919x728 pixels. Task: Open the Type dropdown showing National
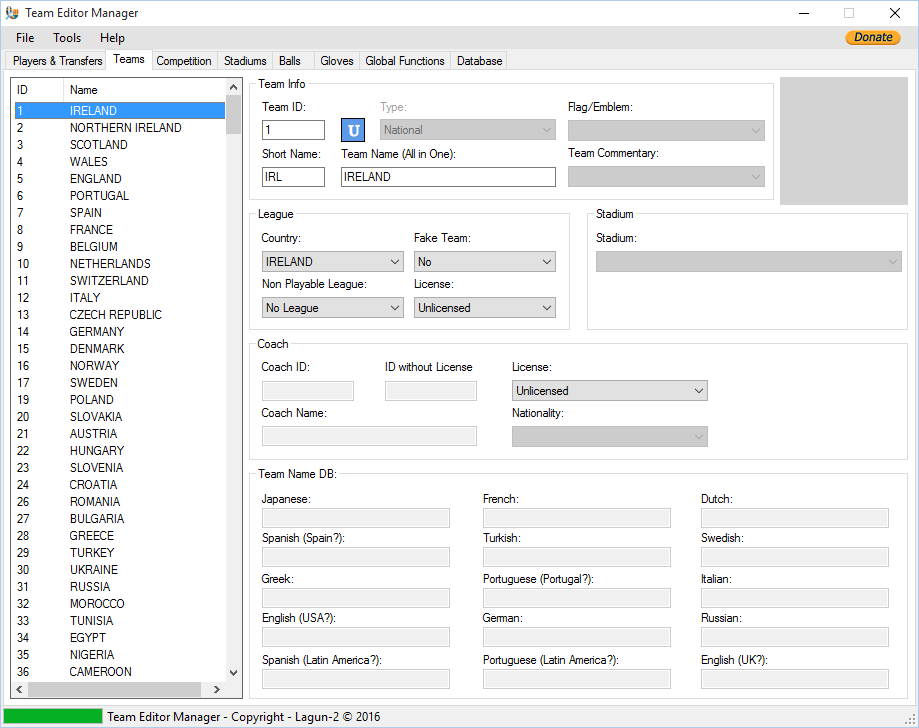468,130
